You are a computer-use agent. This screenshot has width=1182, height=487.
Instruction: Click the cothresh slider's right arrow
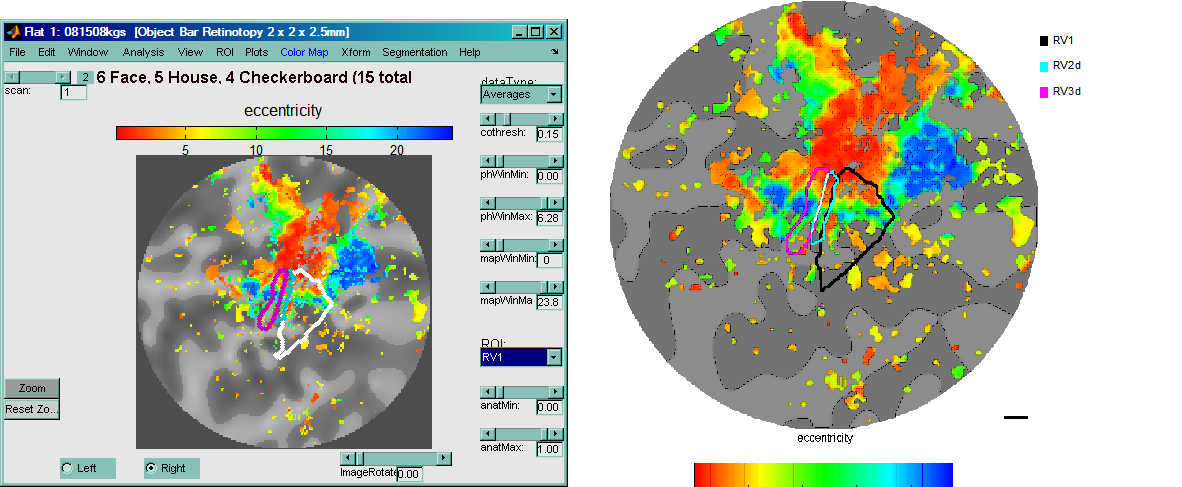556,118
